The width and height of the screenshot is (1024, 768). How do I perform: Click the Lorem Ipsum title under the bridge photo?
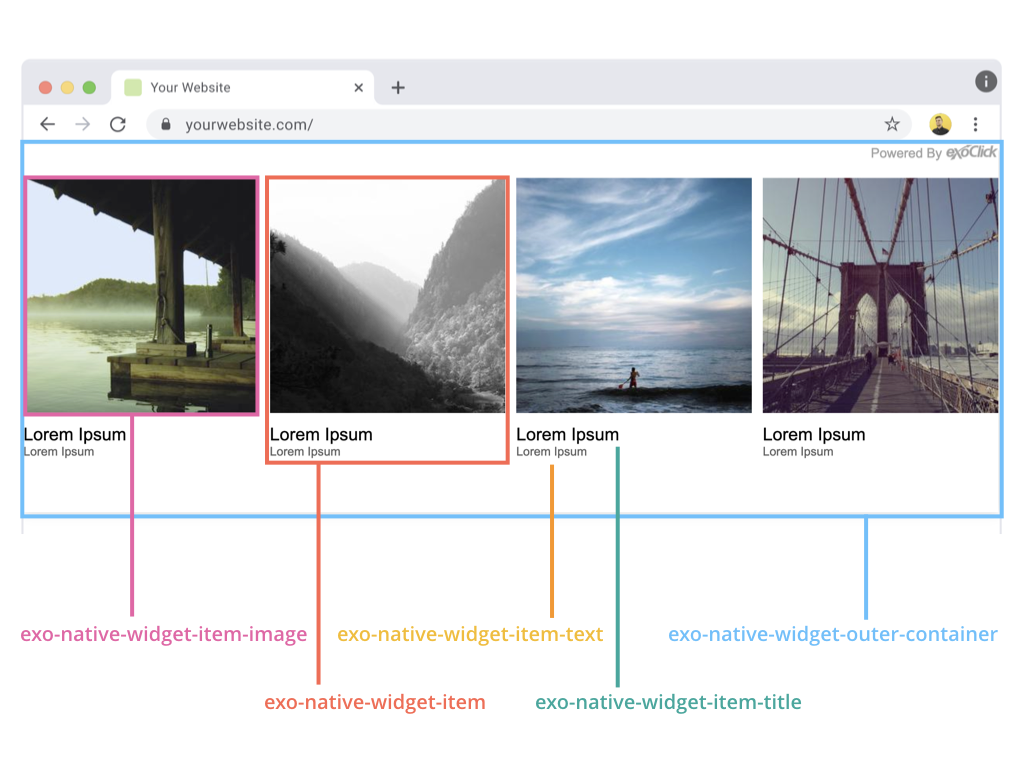point(813,434)
